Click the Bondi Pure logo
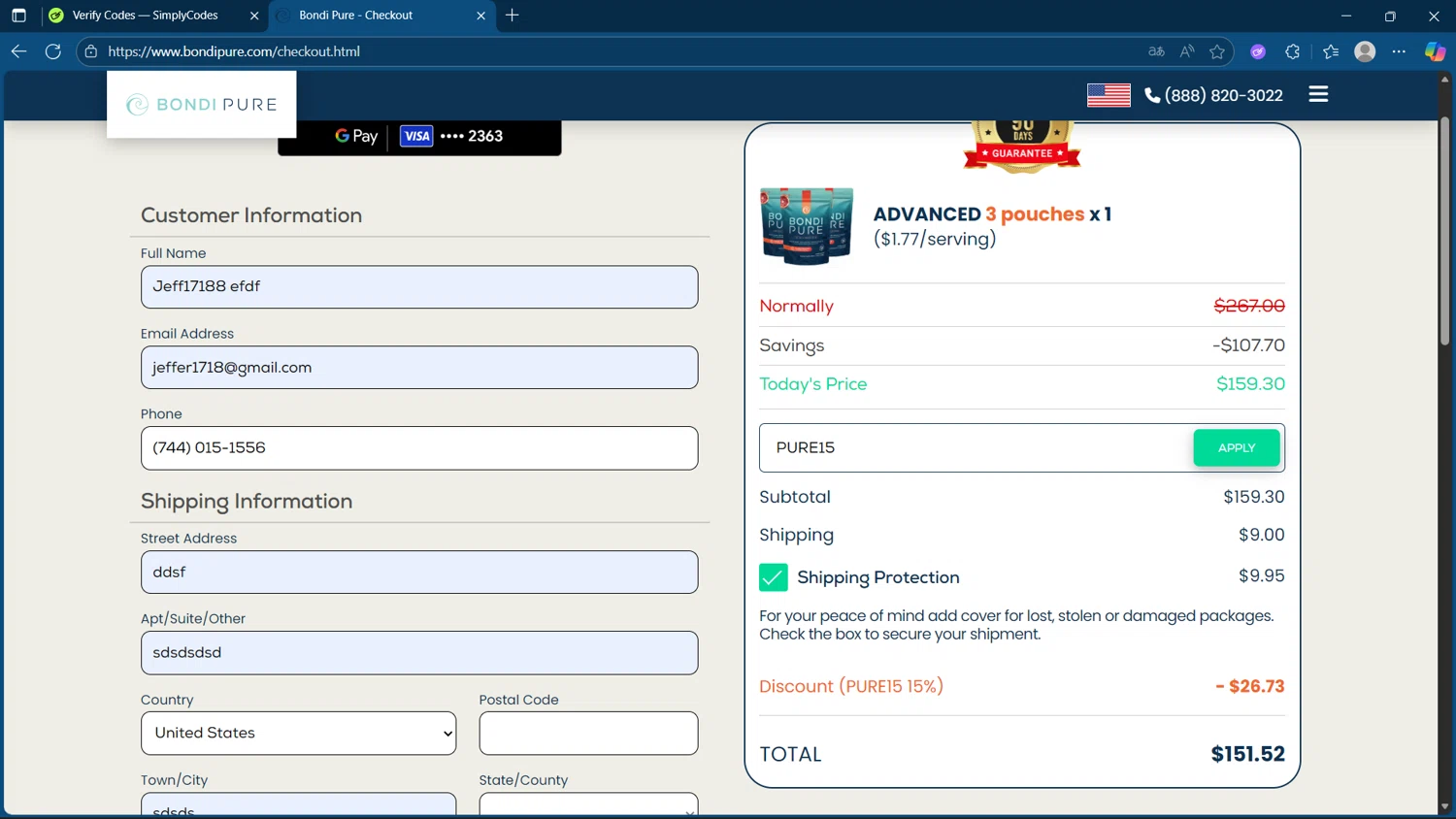The width and height of the screenshot is (1456, 819). [202, 104]
